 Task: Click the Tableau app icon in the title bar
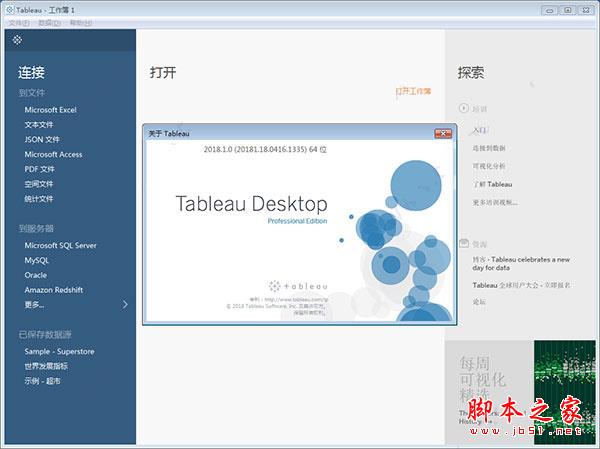pyautogui.click(x=10, y=10)
